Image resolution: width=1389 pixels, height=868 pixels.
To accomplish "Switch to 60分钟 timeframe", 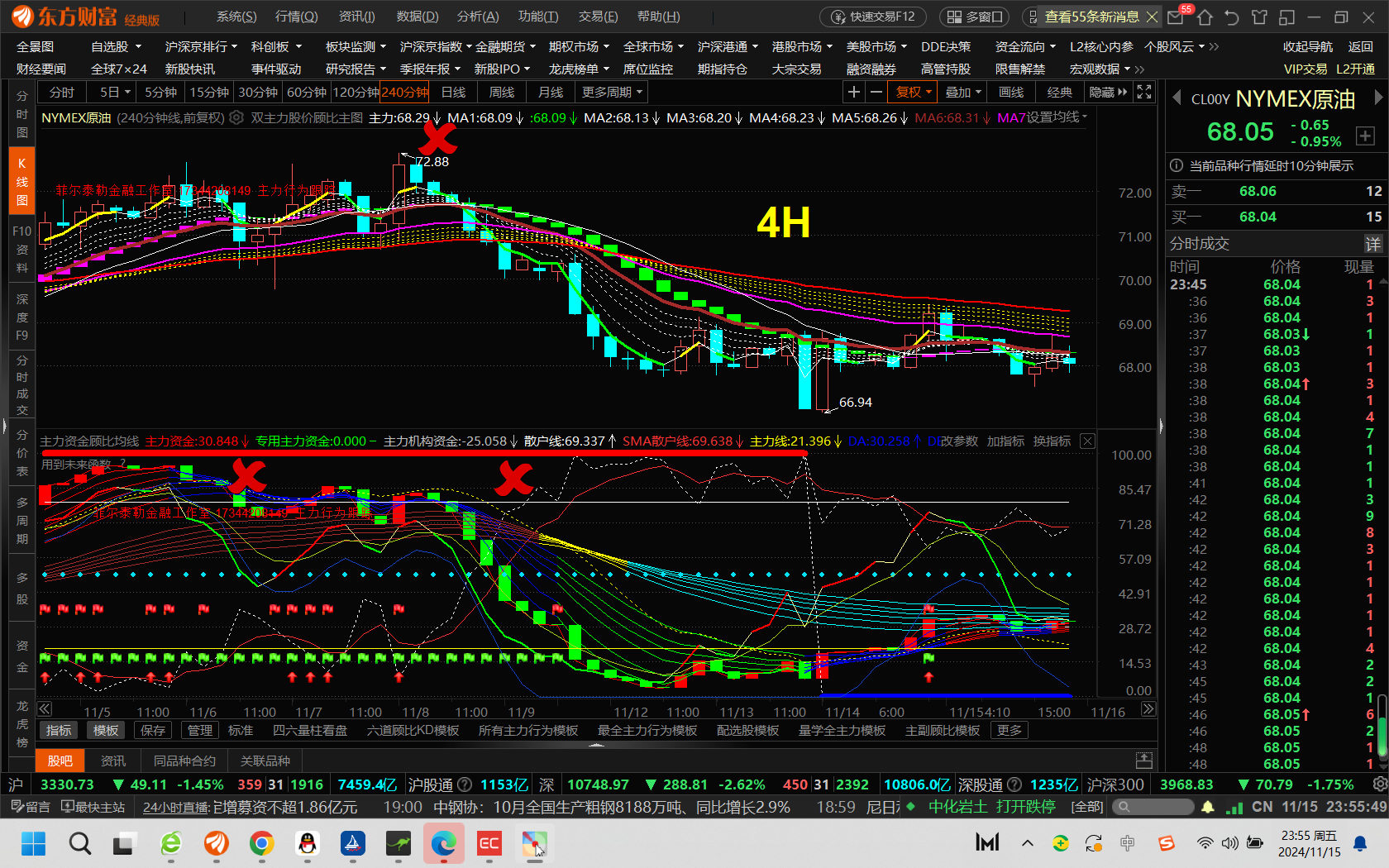I will click(x=307, y=92).
